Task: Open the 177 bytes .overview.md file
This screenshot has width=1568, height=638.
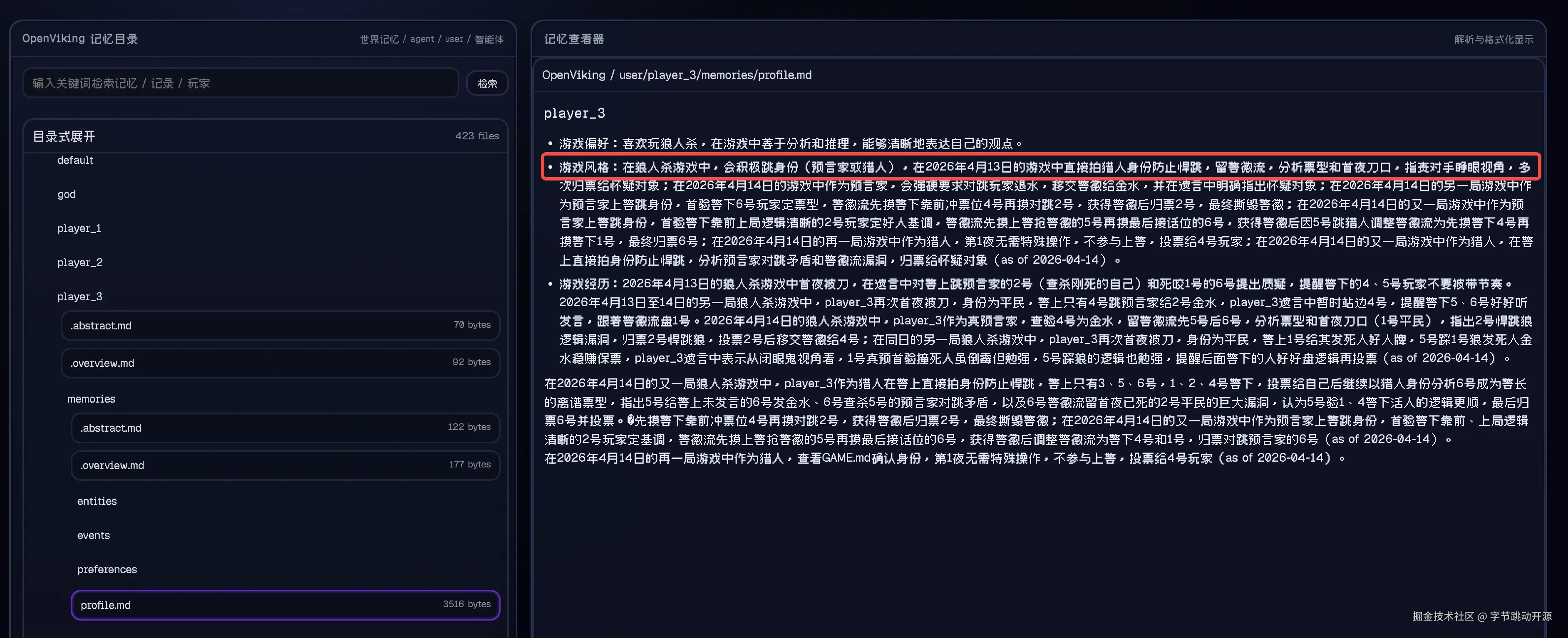Action: point(285,465)
